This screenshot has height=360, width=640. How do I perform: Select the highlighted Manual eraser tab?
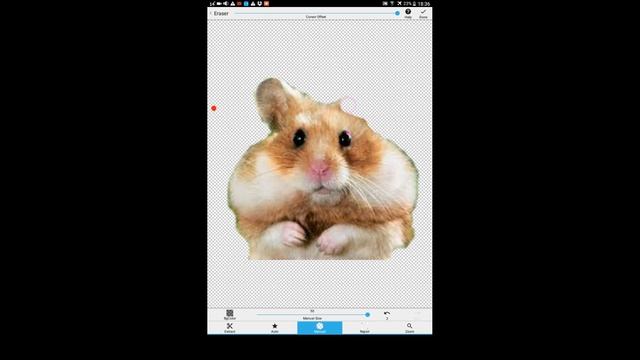coord(320,328)
